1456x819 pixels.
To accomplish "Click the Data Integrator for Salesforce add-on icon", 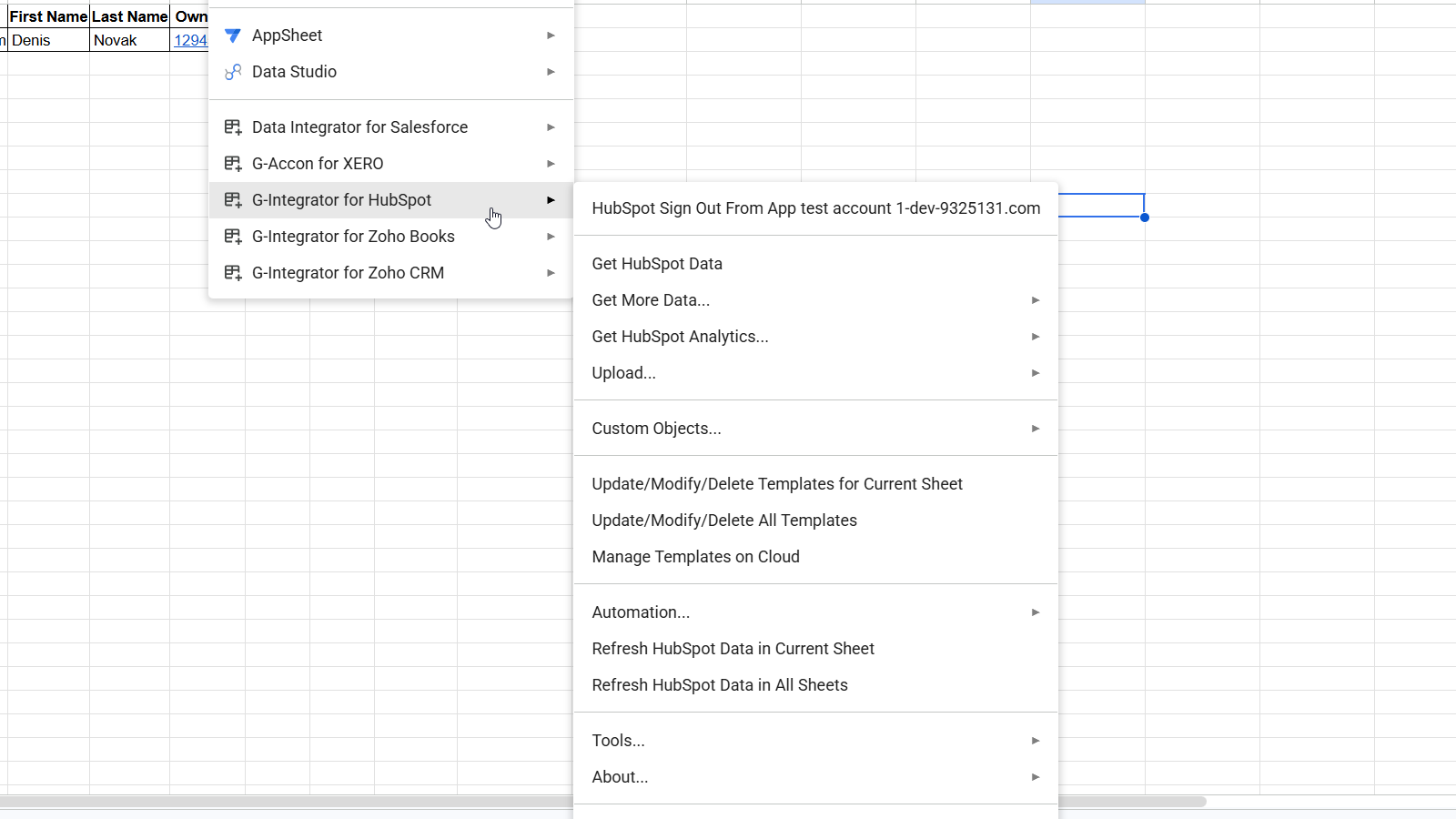I will point(233,127).
